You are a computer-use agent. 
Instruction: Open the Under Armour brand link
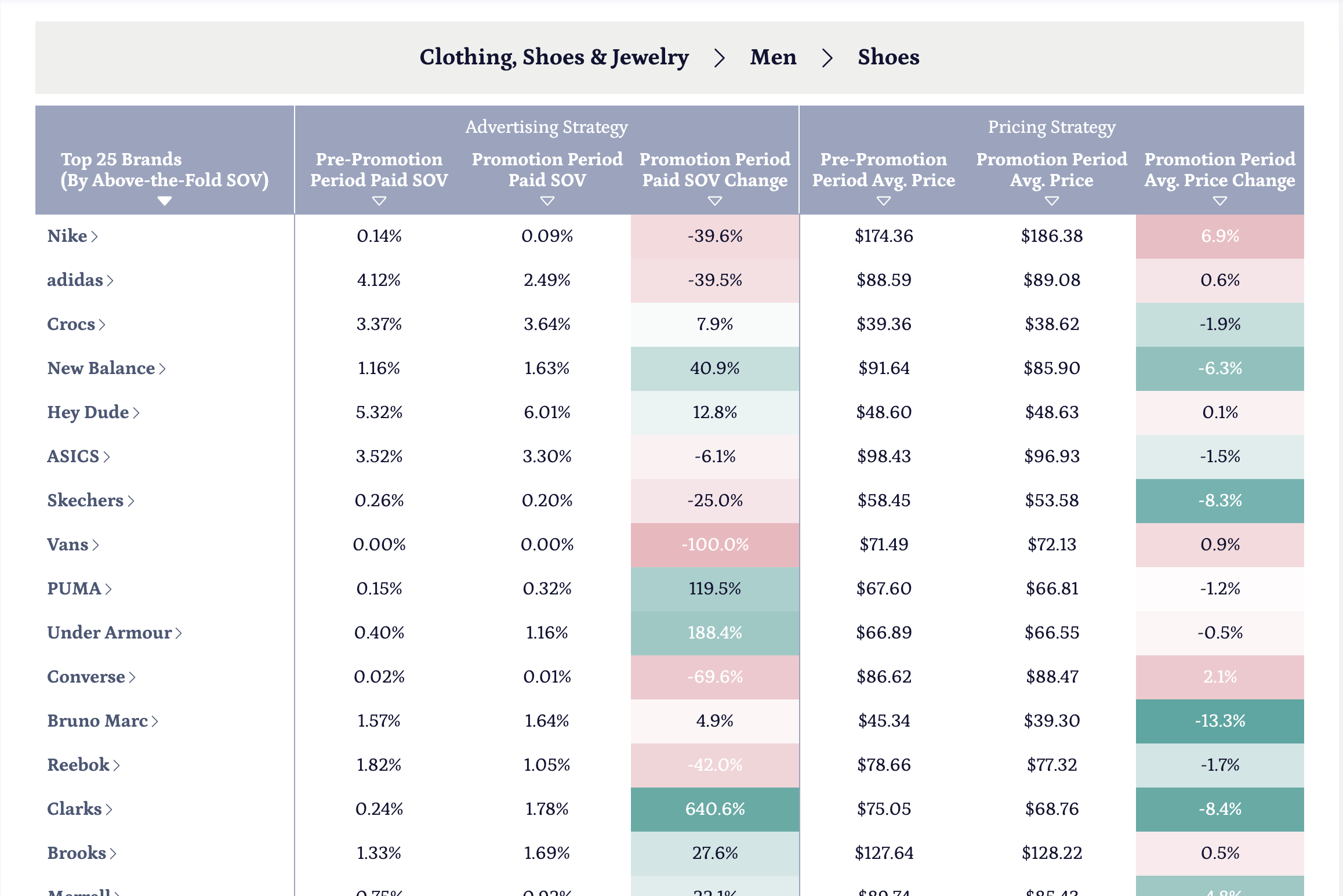click(x=115, y=633)
